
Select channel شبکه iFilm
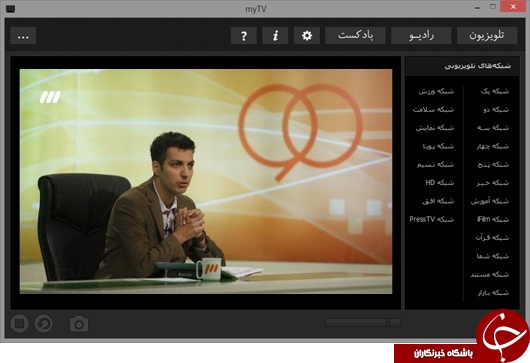point(493,219)
